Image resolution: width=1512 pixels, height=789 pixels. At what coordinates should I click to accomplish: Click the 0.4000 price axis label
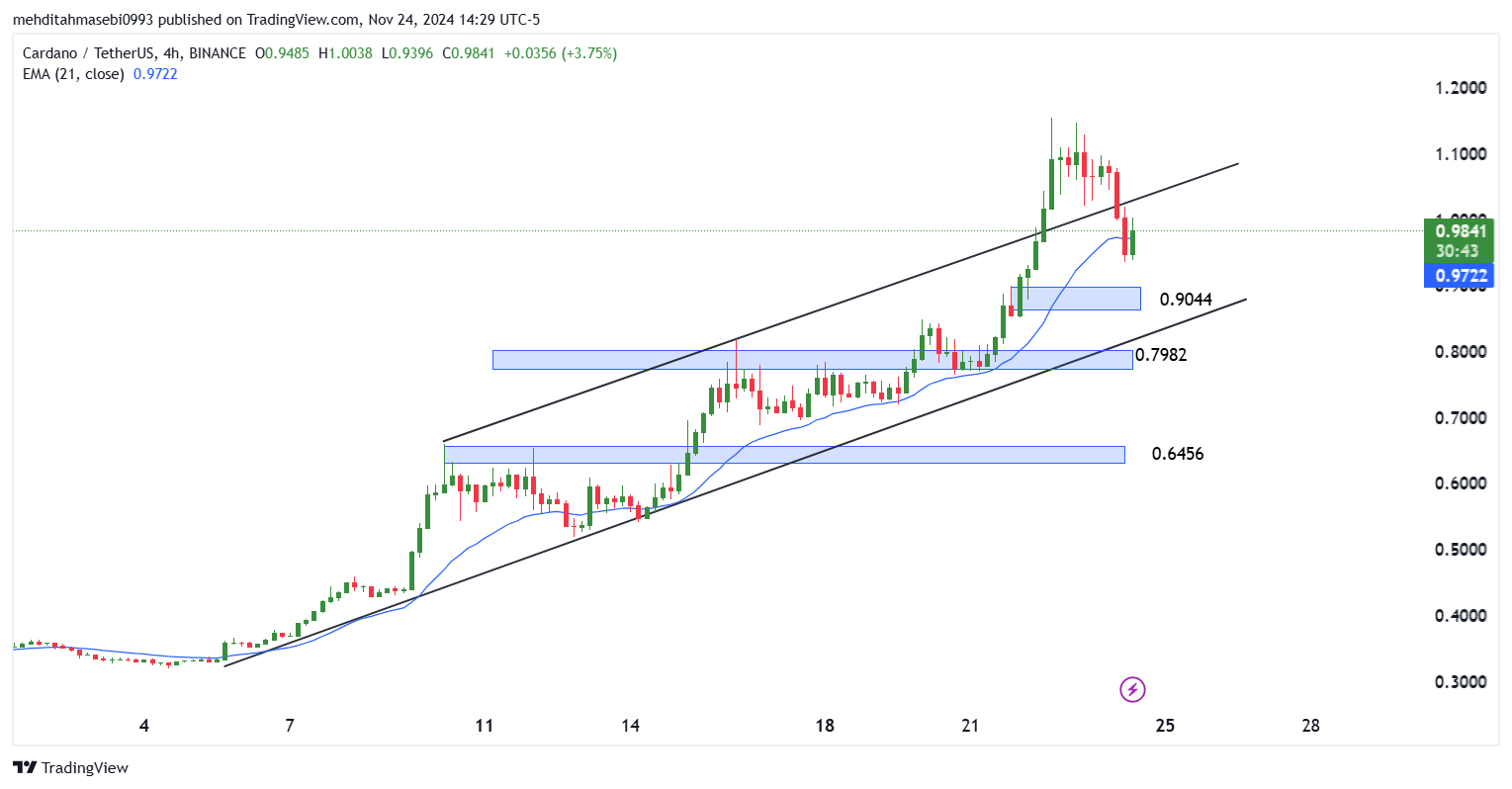1461,616
